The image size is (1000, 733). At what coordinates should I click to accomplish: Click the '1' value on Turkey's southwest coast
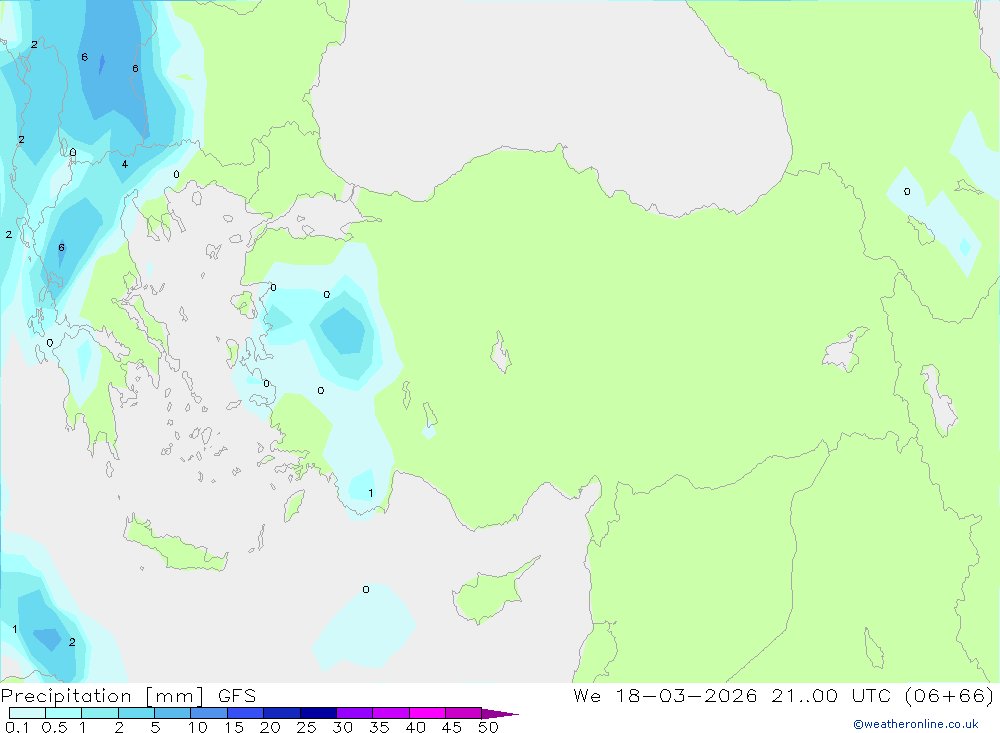click(371, 493)
